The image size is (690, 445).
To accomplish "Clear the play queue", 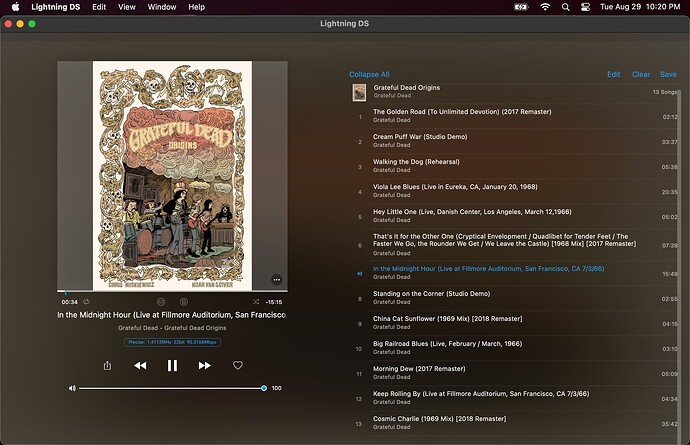I will pos(641,74).
